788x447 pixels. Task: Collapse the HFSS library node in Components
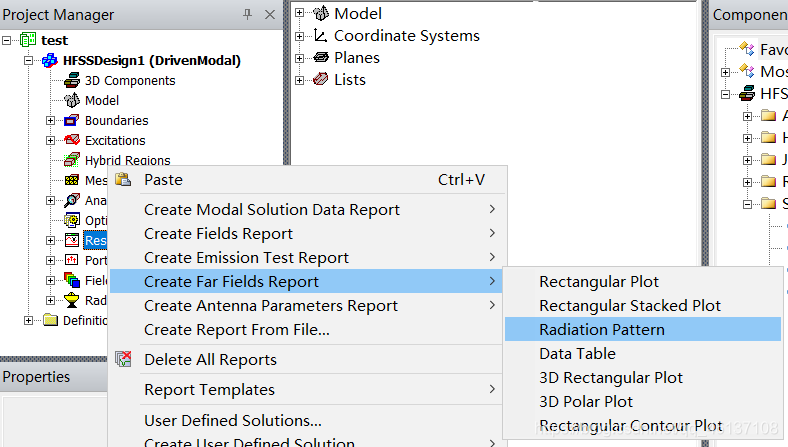725,94
